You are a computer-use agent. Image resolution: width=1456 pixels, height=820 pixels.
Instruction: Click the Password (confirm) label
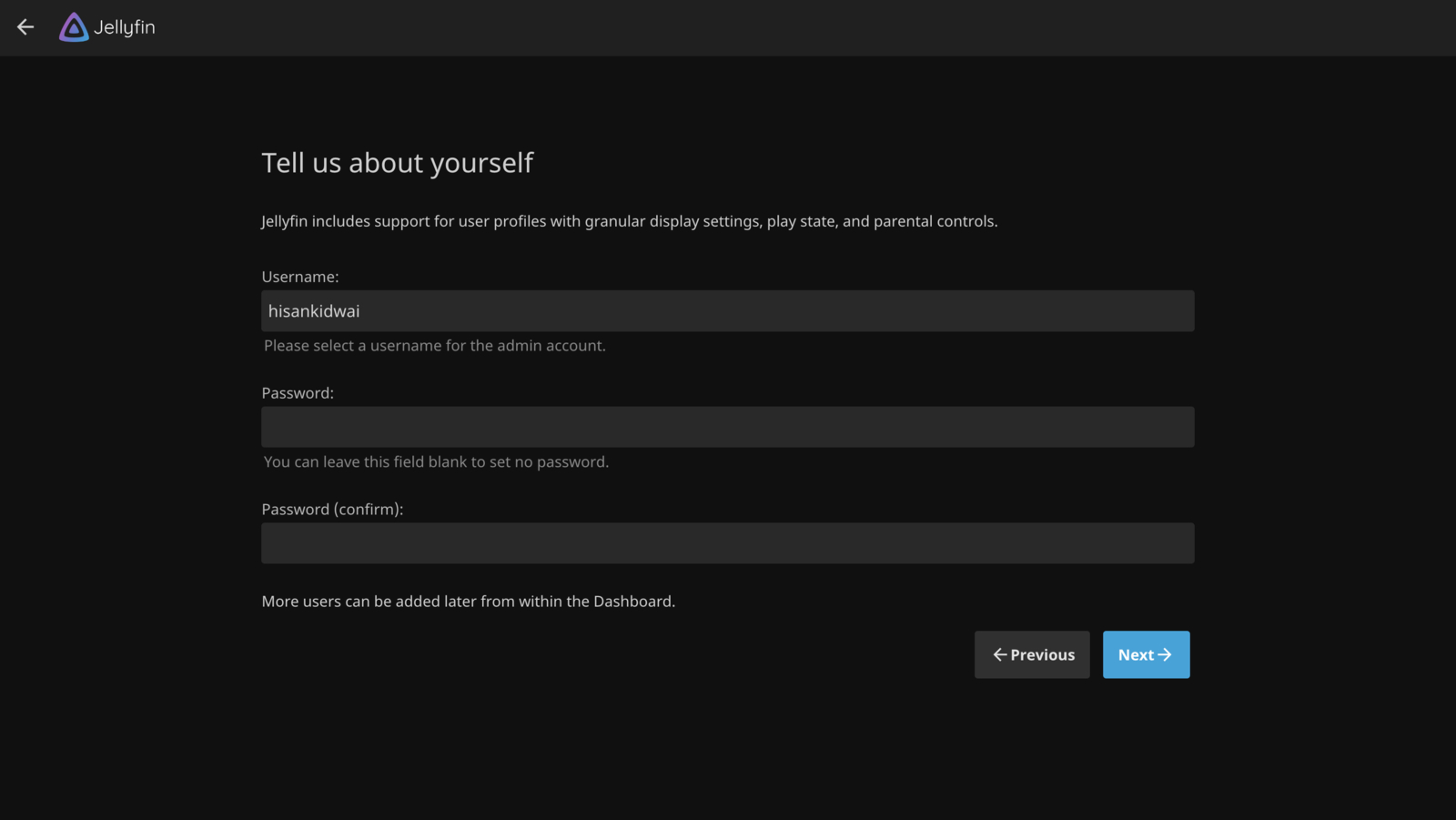(x=332, y=509)
